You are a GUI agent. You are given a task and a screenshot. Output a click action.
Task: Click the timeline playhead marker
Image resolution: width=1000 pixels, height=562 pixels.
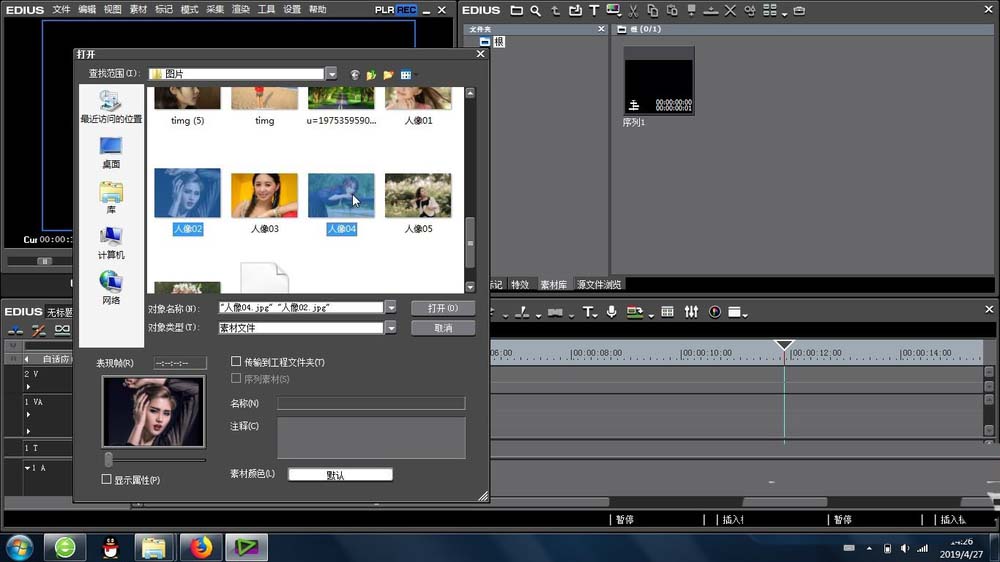click(784, 345)
